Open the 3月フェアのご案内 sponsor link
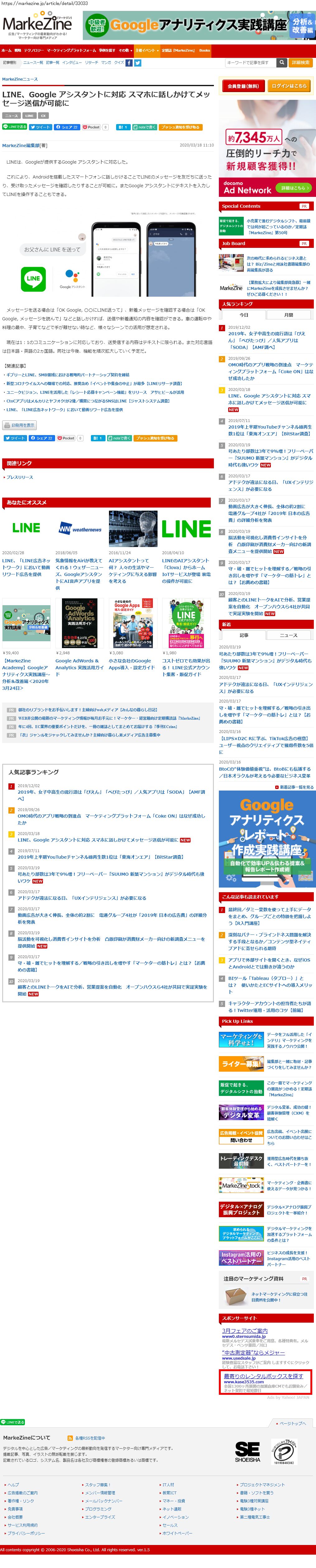This screenshot has height=1568, width=316. 245,1331
